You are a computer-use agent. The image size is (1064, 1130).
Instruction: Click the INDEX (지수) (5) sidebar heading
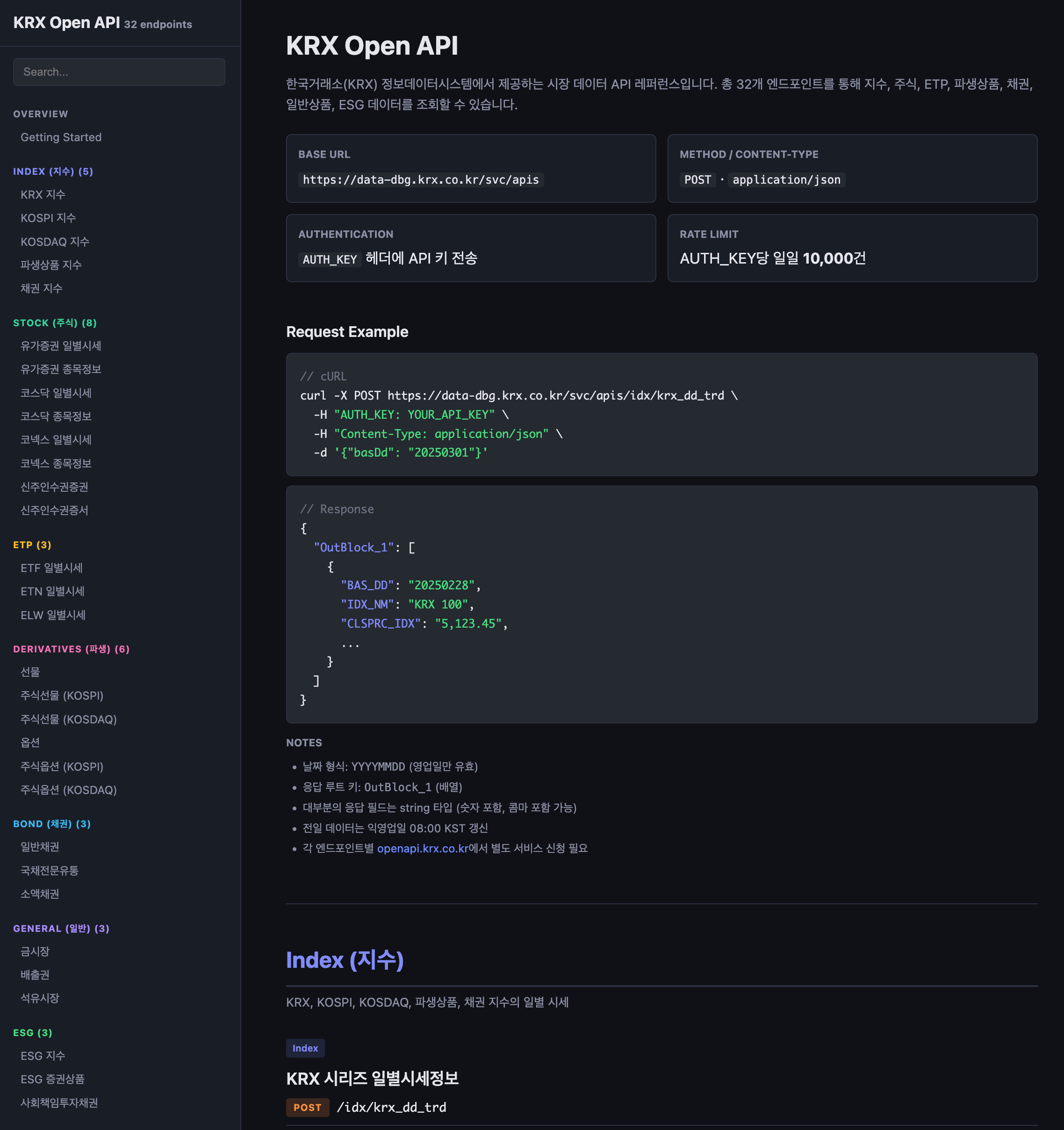click(x=53, y=171)
